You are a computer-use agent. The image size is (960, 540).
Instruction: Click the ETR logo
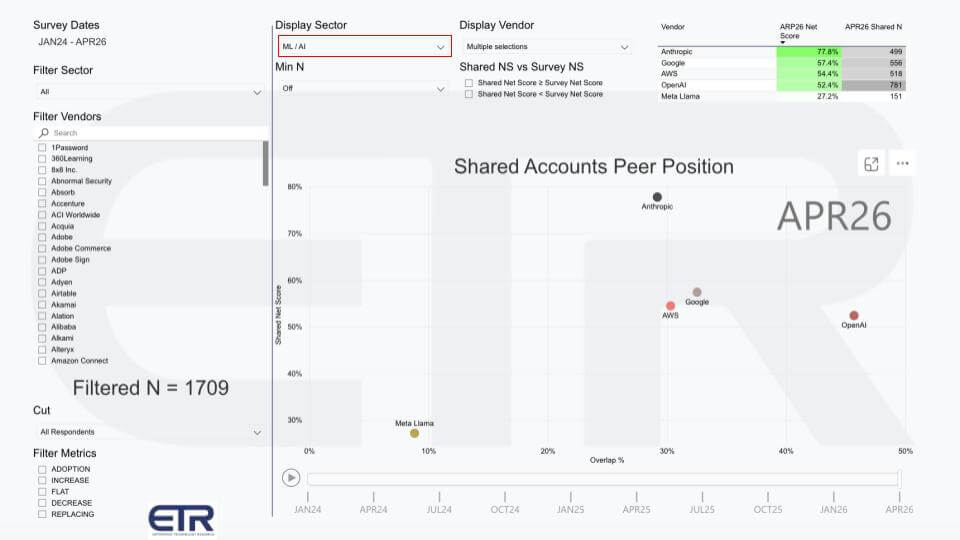point(181,520)
